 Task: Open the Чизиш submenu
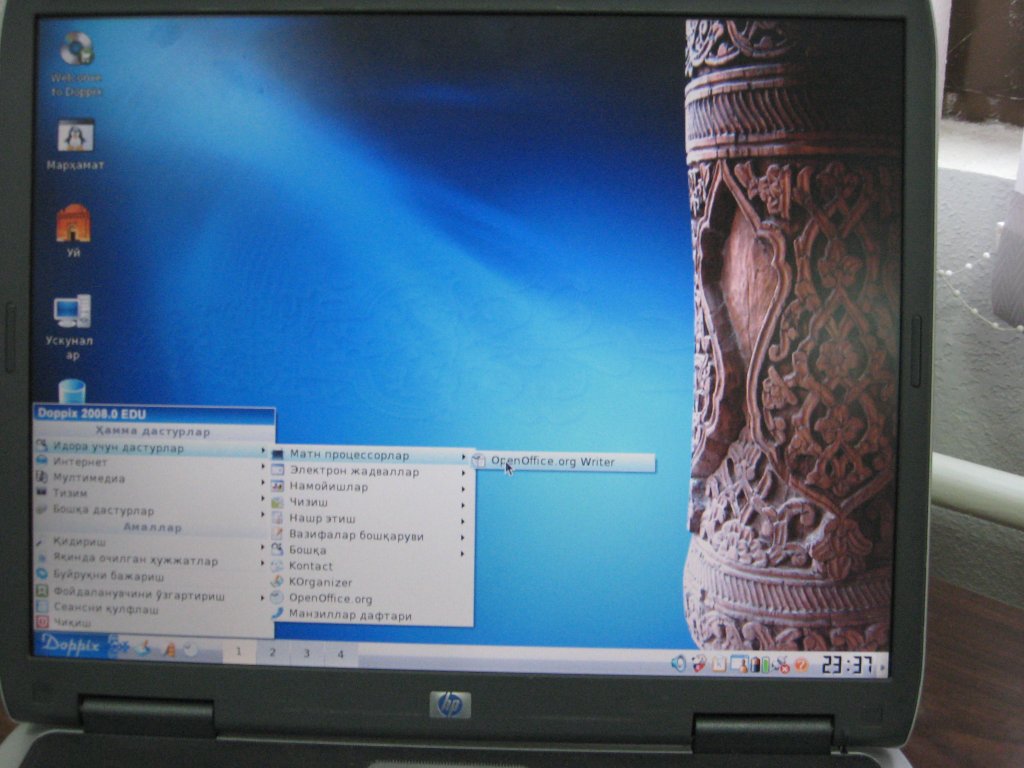(x=370, y=502)
